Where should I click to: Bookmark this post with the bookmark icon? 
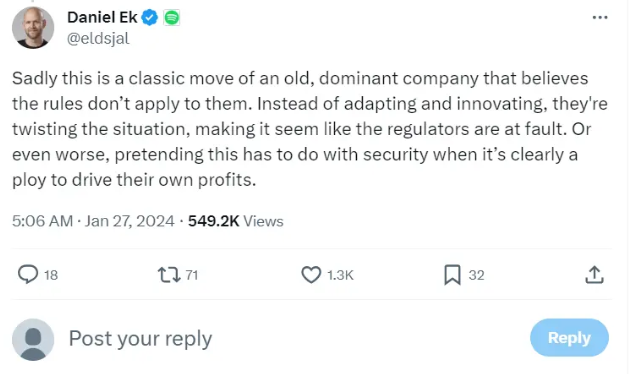pyautogui.click(x=452, y=275)
